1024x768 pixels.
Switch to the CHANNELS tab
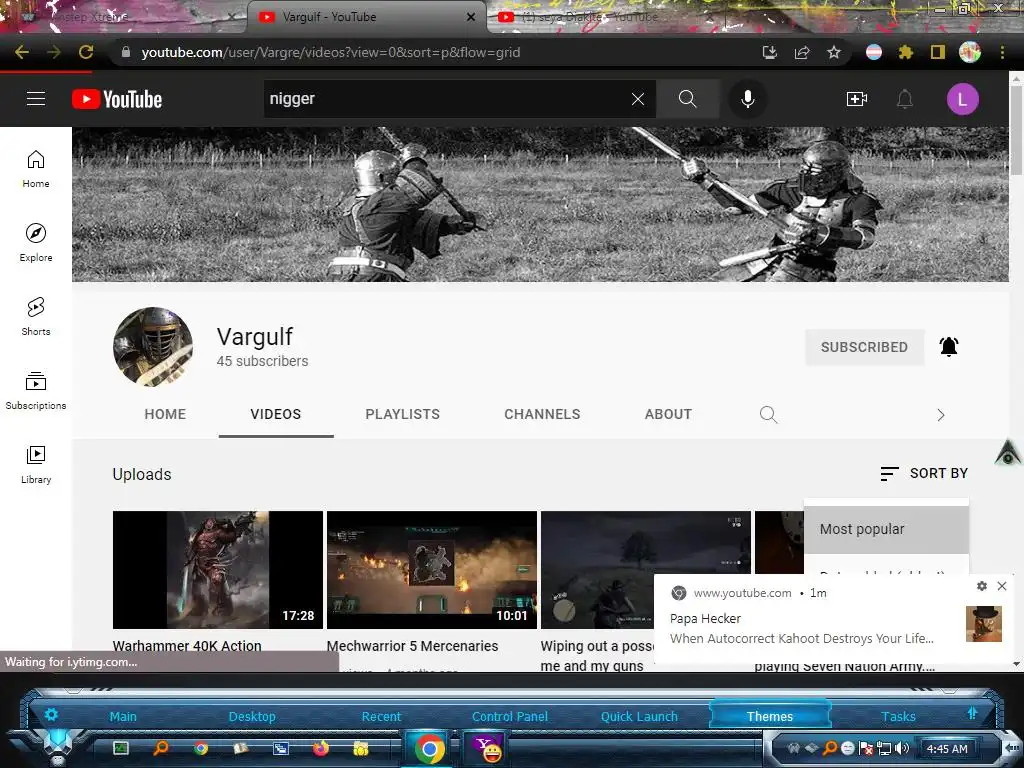point(542,414)
